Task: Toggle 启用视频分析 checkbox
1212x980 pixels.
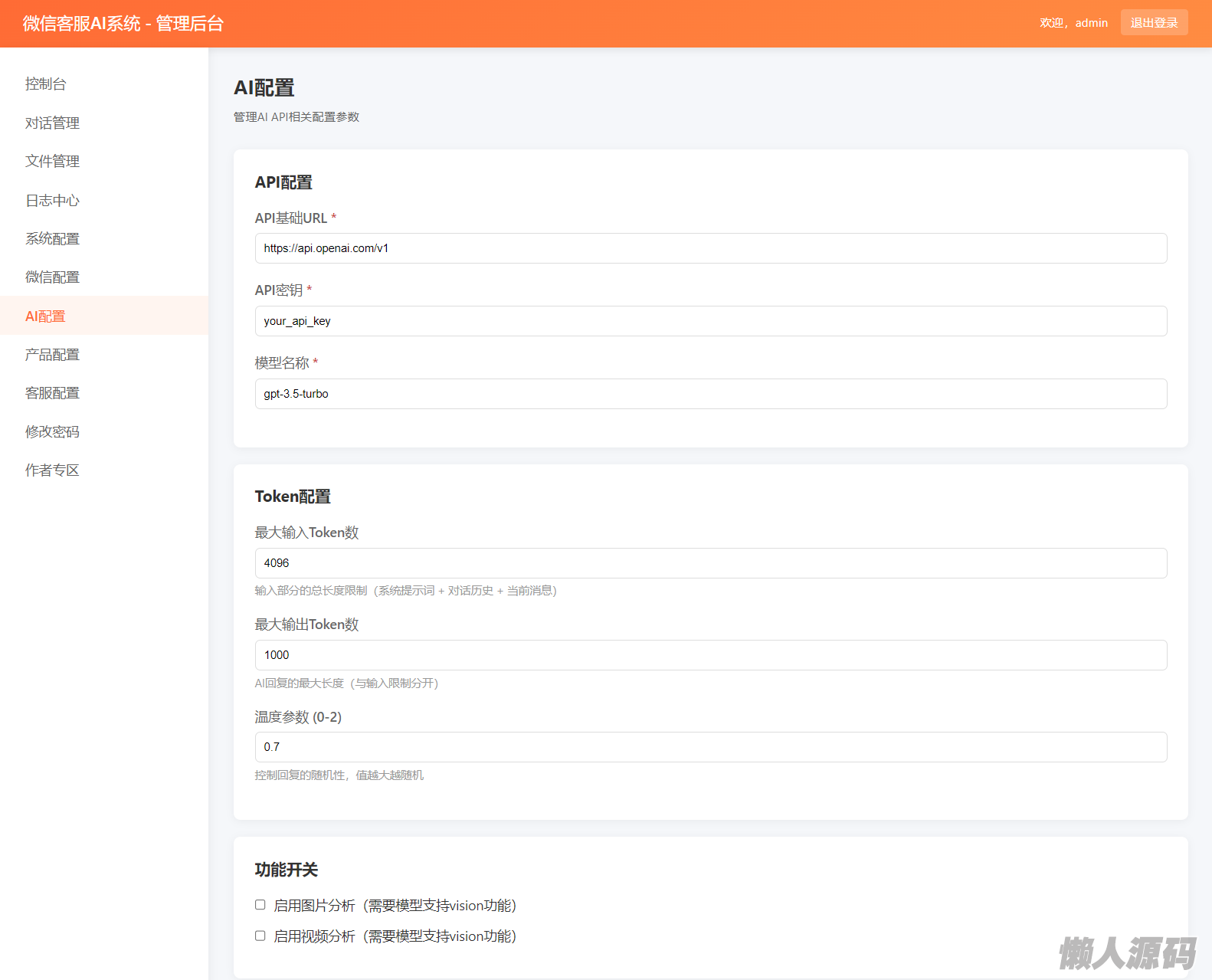Action: coord(260,936)
